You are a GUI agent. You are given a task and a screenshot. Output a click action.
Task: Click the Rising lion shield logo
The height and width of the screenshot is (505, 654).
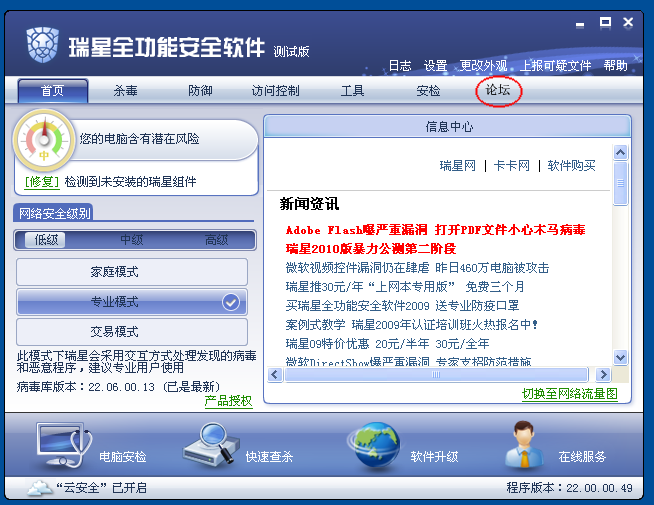[x=42, y=45]
